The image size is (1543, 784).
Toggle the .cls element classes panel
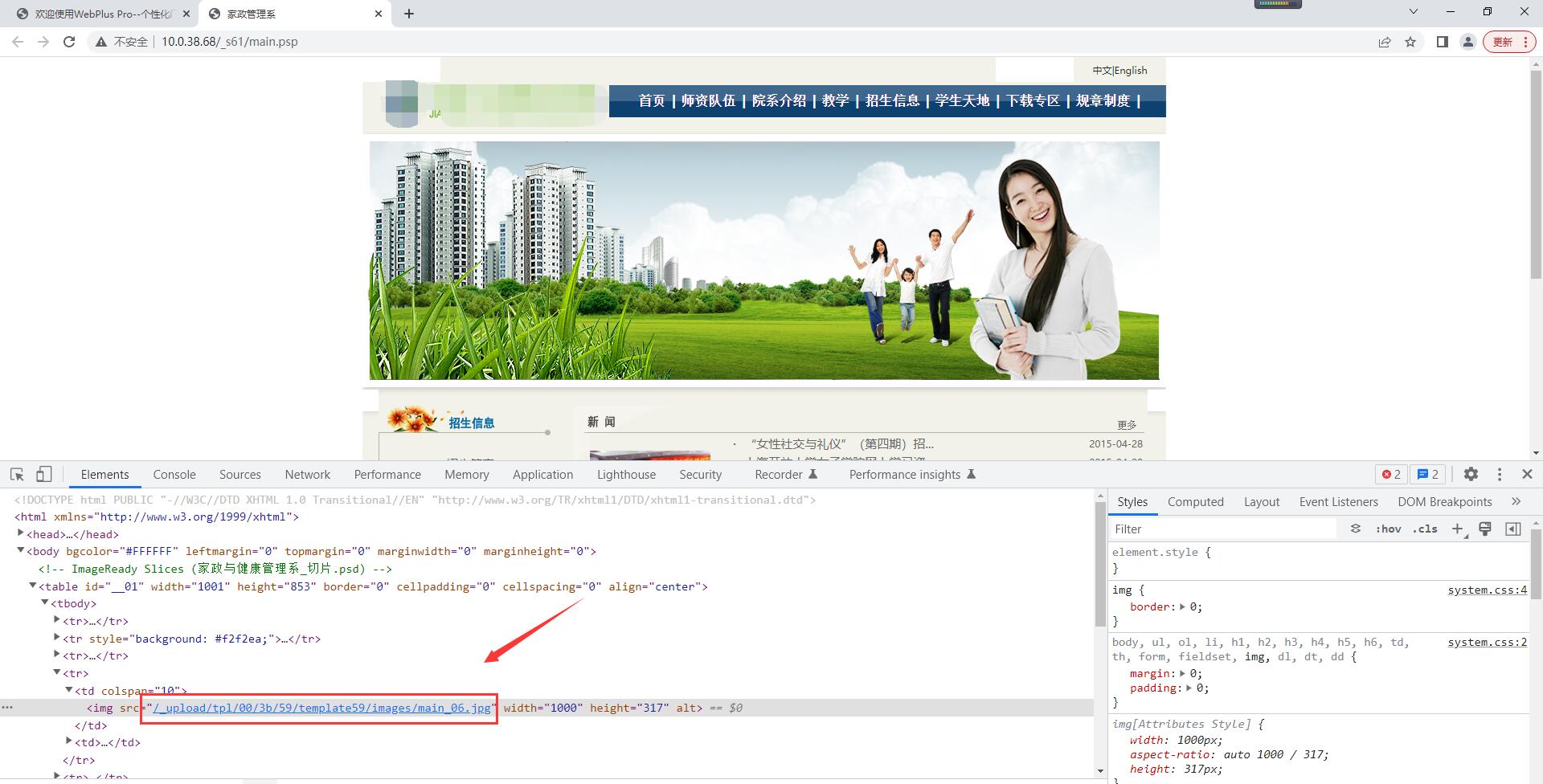(x=1425, y=529)
